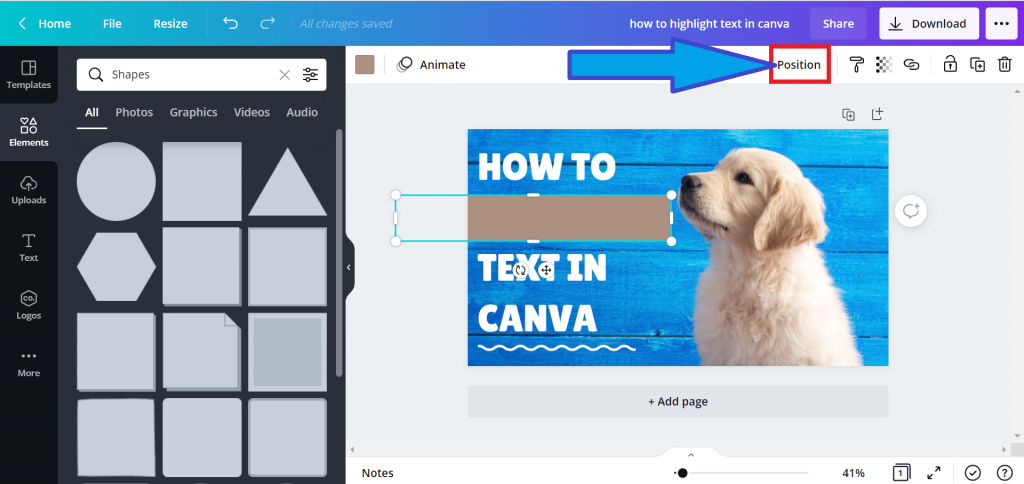The image size is (1024, 484).
Task: Click the elements panel vertical scrollbar
Action: [x=338, y=251]
